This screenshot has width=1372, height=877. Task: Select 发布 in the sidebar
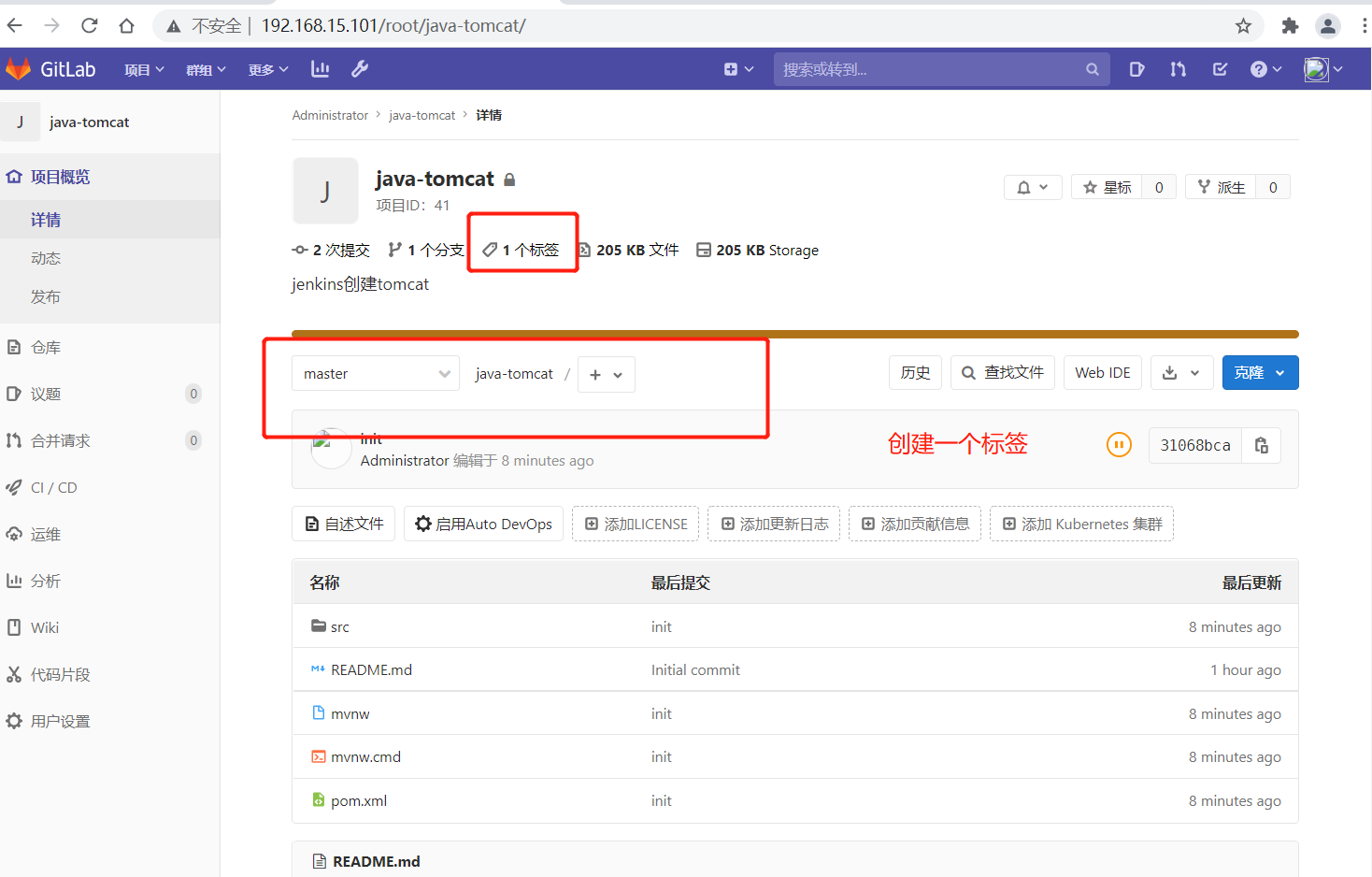point(109,296)
